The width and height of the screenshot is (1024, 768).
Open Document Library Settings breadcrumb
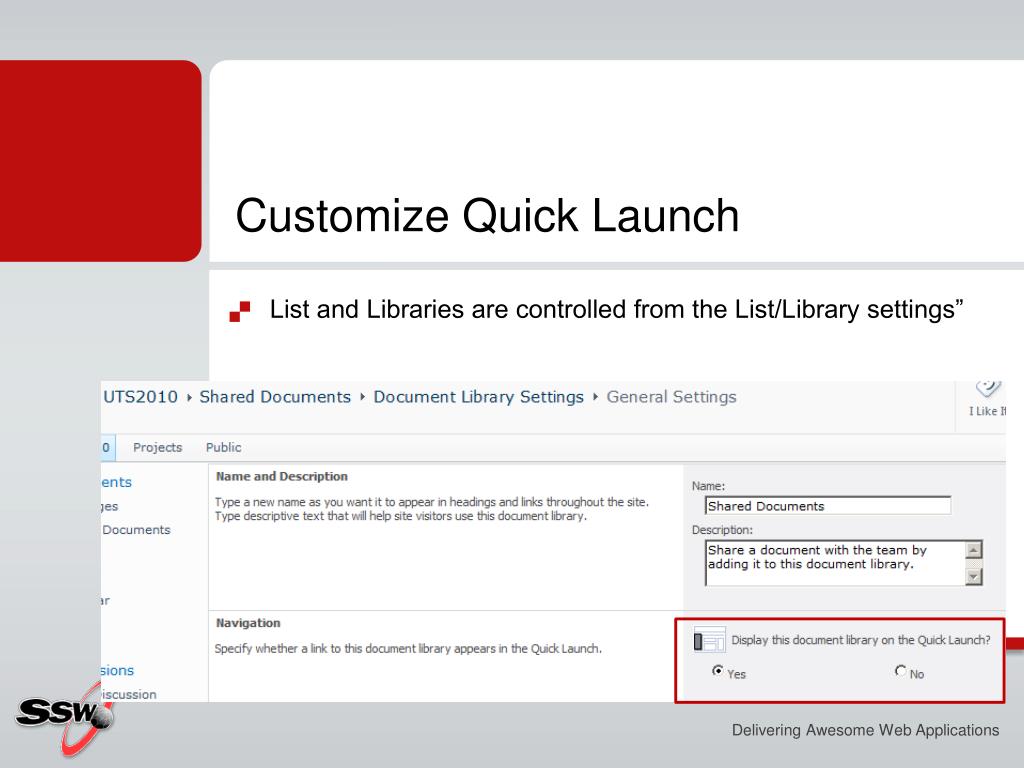click(478, 397)
